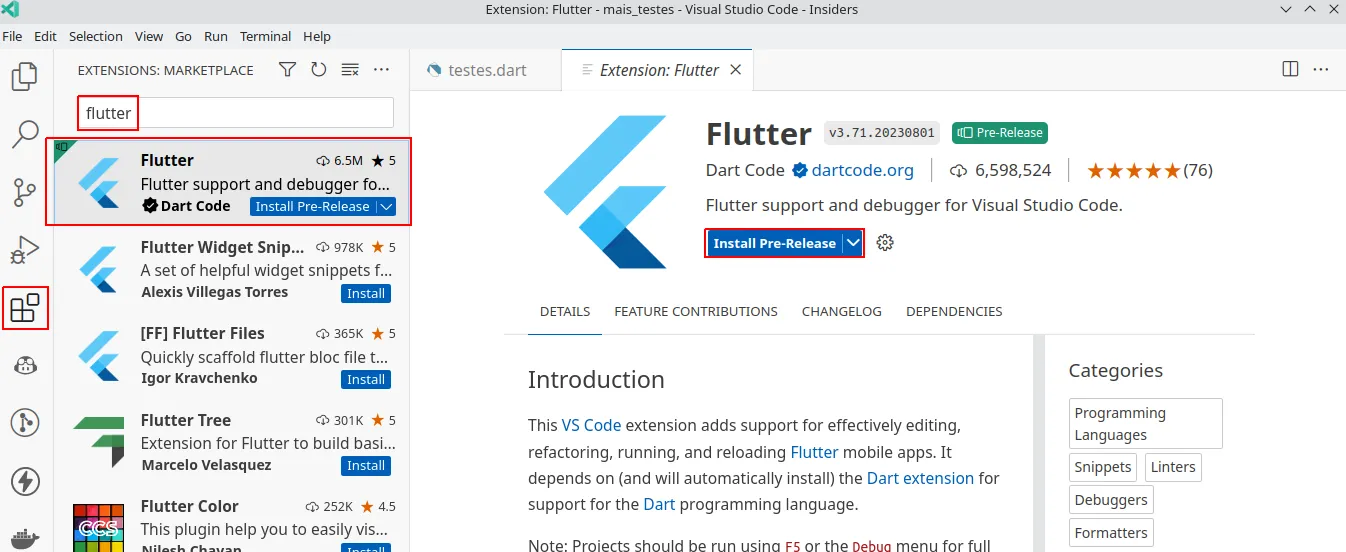This screenshot has width=1346, height=552.
Task: Open the Docker view in activity bar
Action: (x=24, y=537)
